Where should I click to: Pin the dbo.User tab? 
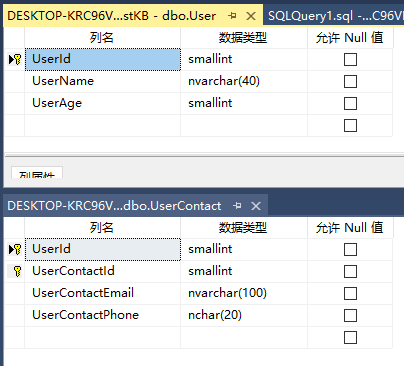tap(232, 15)
